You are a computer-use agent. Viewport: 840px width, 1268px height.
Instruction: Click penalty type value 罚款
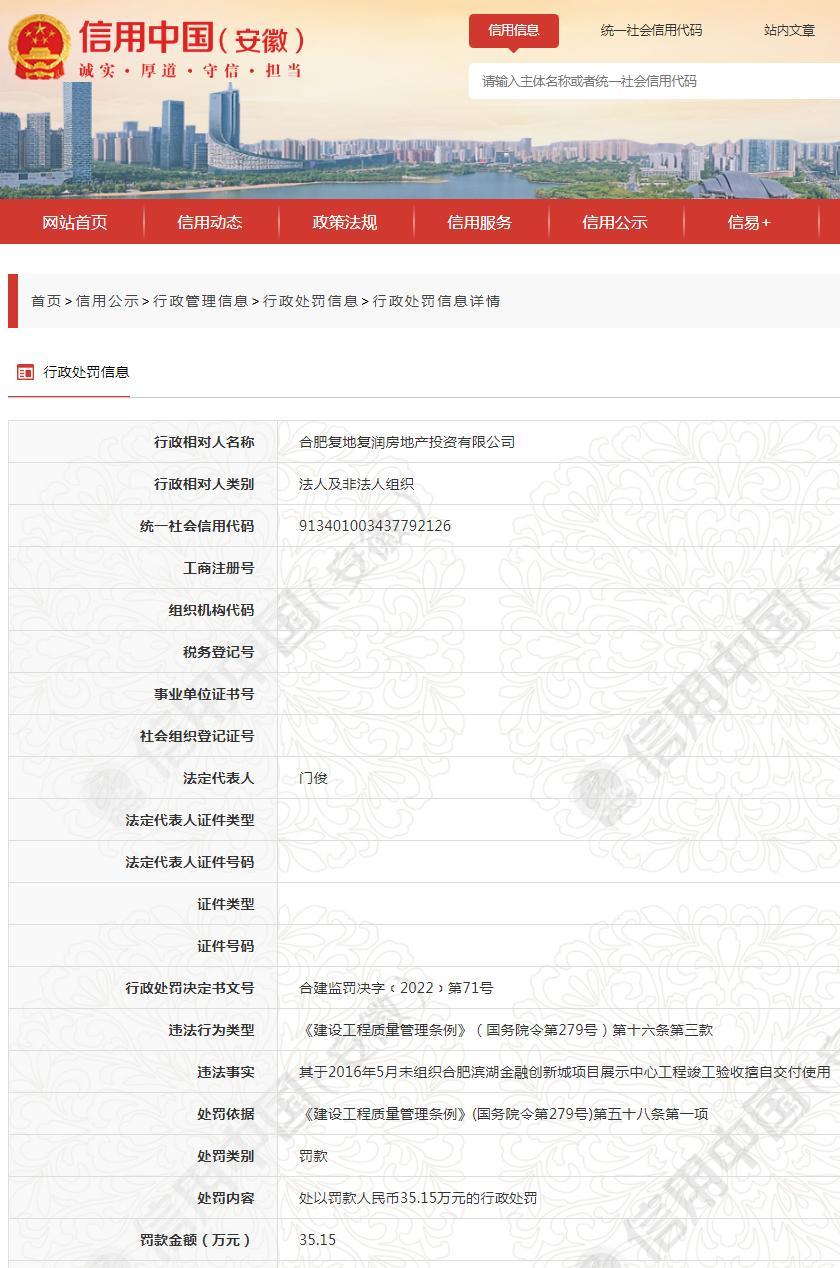pyautogui.click(x=313, y=1156)
